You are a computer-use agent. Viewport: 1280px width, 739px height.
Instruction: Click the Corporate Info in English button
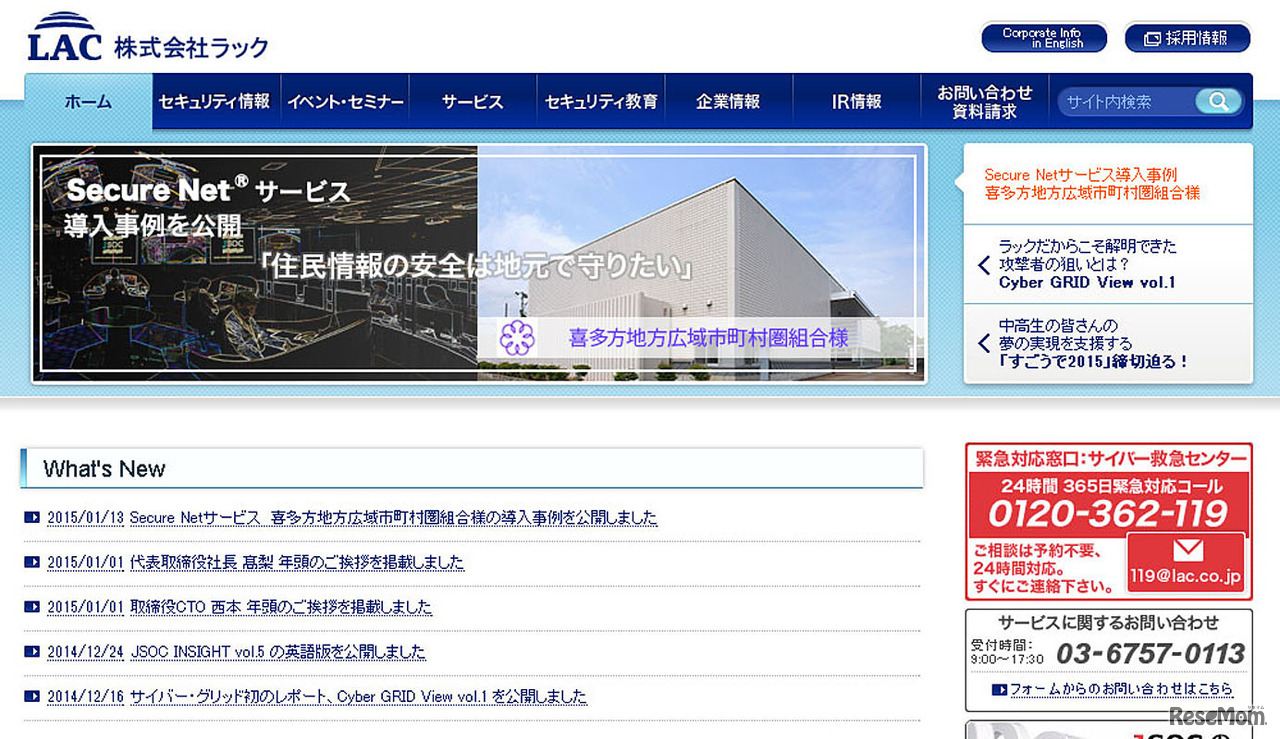[x=1043, y=37]
